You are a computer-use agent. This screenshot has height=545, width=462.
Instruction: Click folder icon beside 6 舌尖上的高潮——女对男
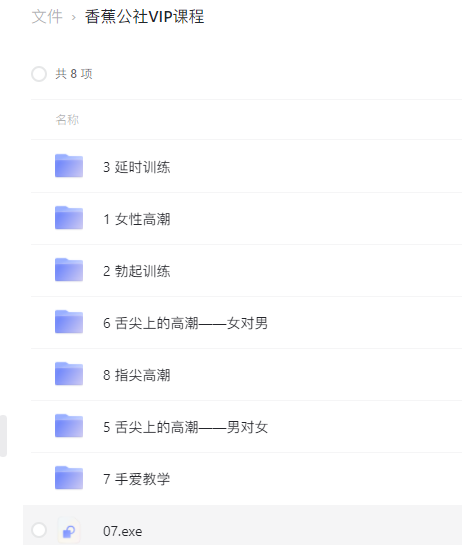[69, 322]
